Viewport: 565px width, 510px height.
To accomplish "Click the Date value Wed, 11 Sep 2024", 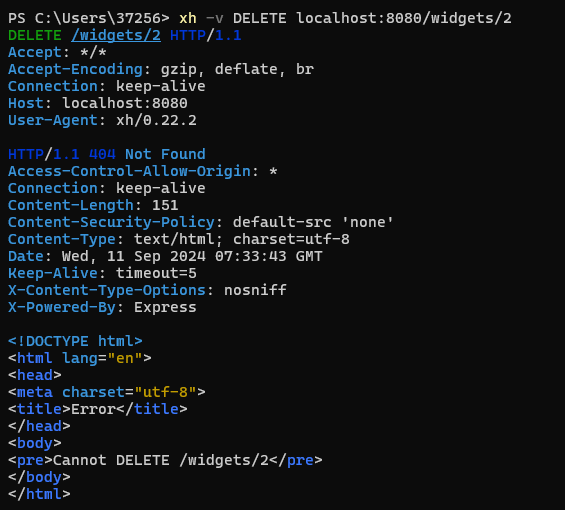I will [x=134, y=256].
